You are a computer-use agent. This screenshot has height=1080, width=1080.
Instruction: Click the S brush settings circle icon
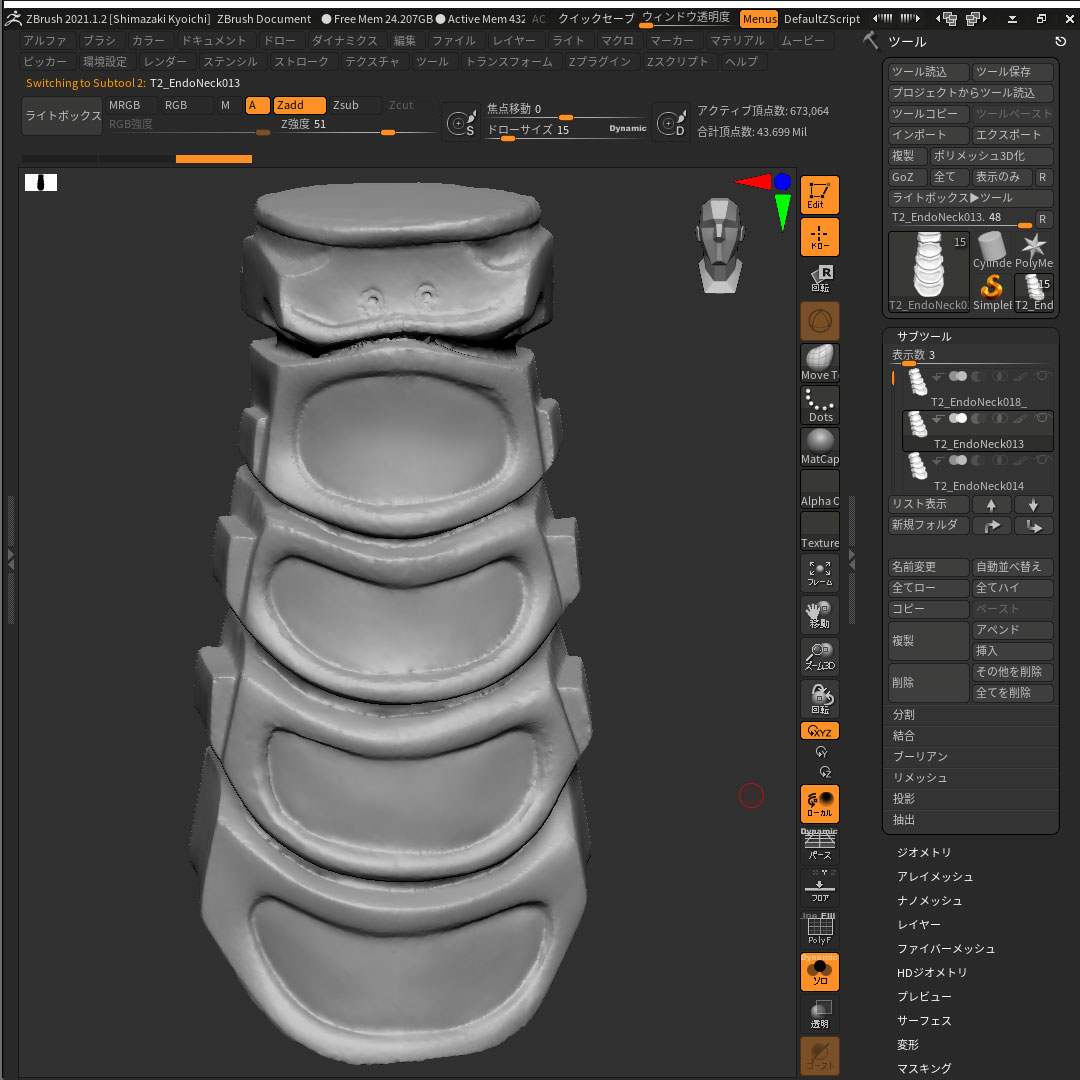coord(460,123)
